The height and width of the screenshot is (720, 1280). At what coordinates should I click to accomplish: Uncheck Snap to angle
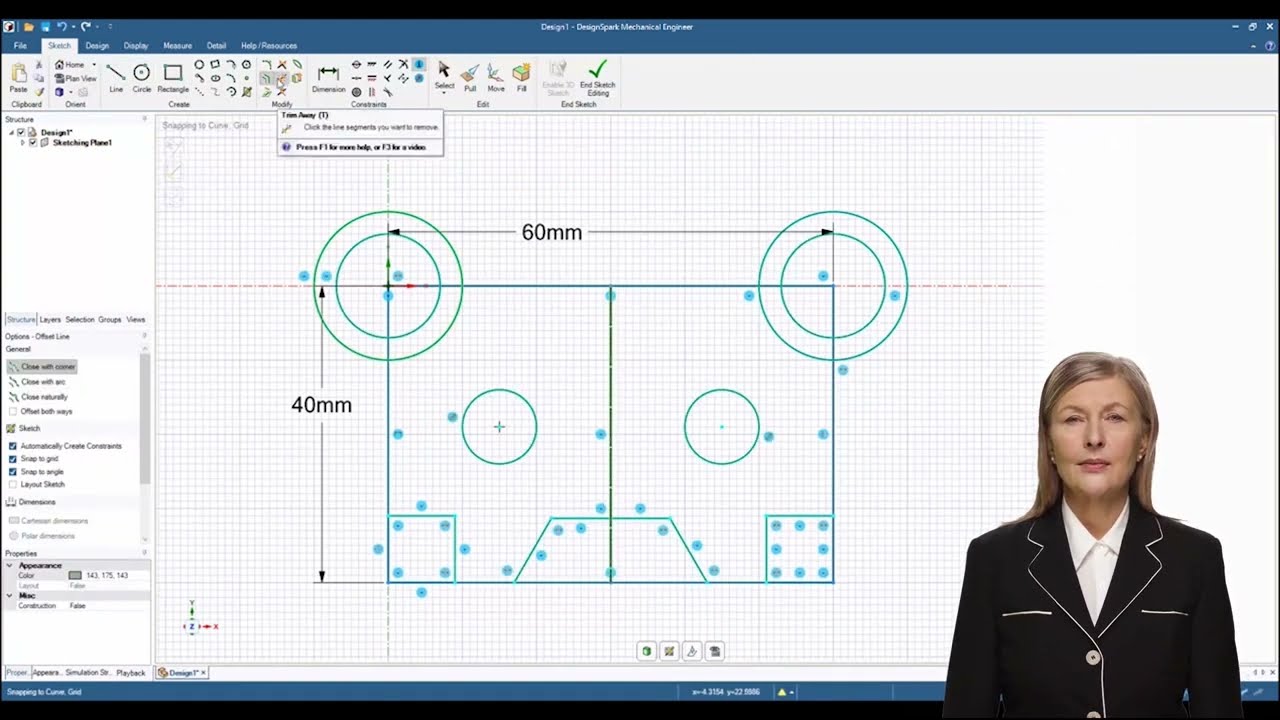pyautogui.click(x=13, y=472)
